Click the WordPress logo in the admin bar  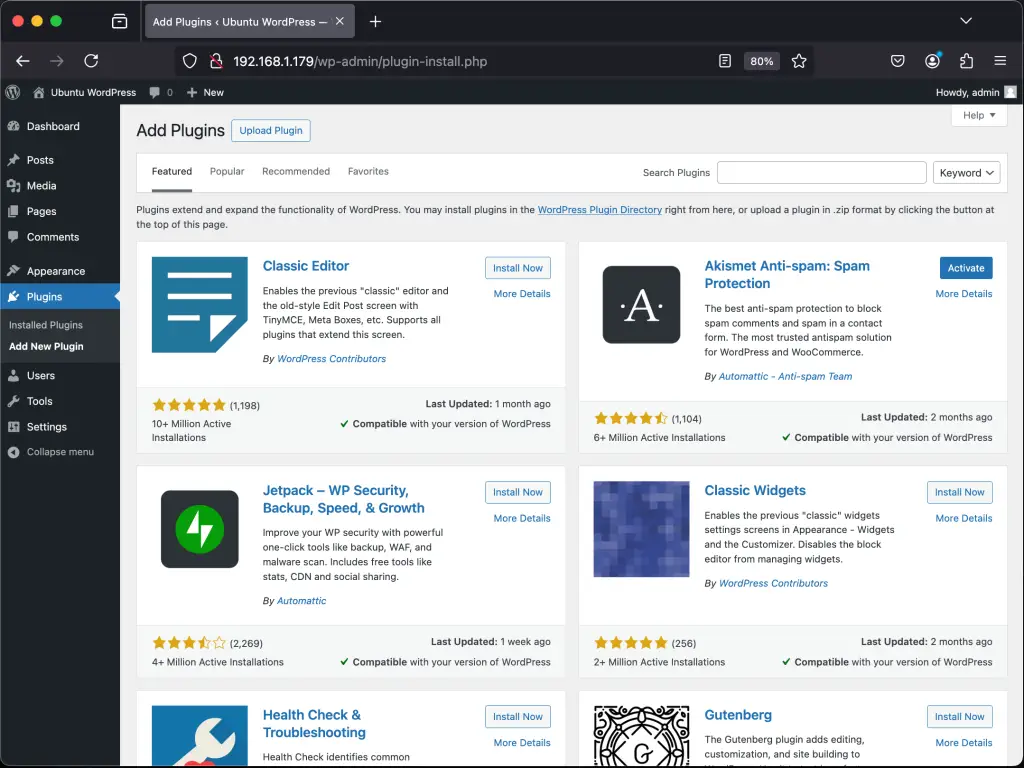(x=12, y=92)
